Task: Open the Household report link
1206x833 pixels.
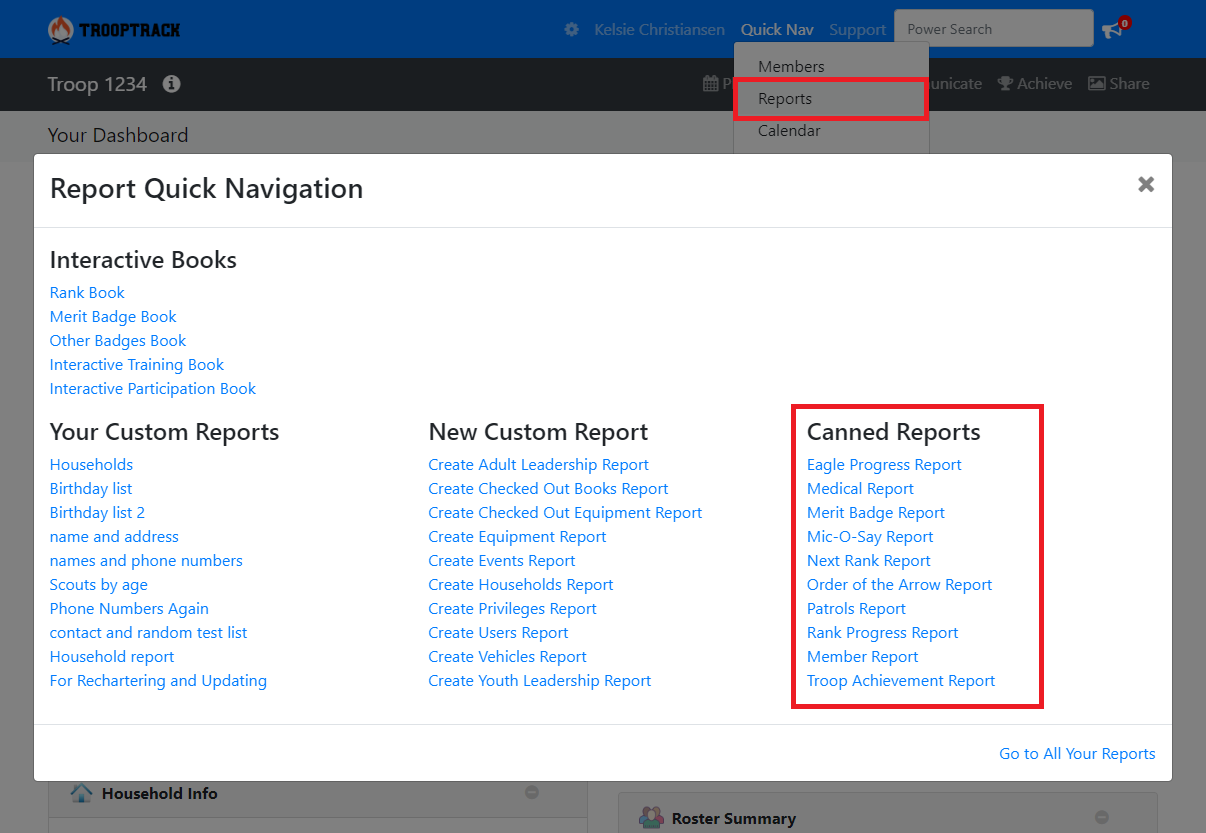Action: click(x=112, y=657)
